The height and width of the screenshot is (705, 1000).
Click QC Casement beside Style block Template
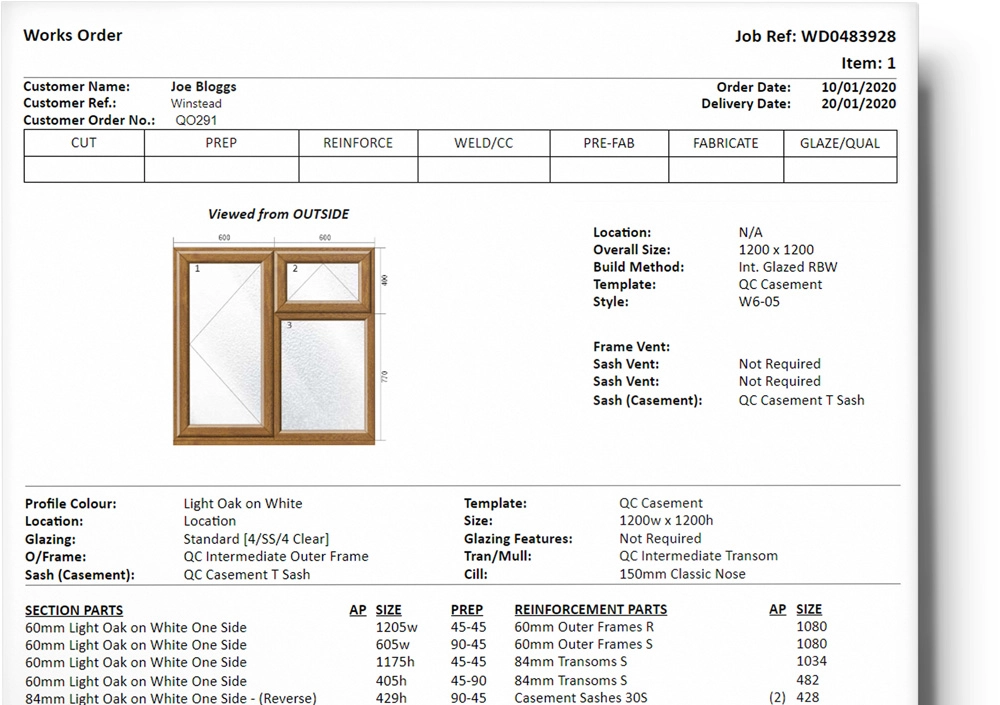780,285
